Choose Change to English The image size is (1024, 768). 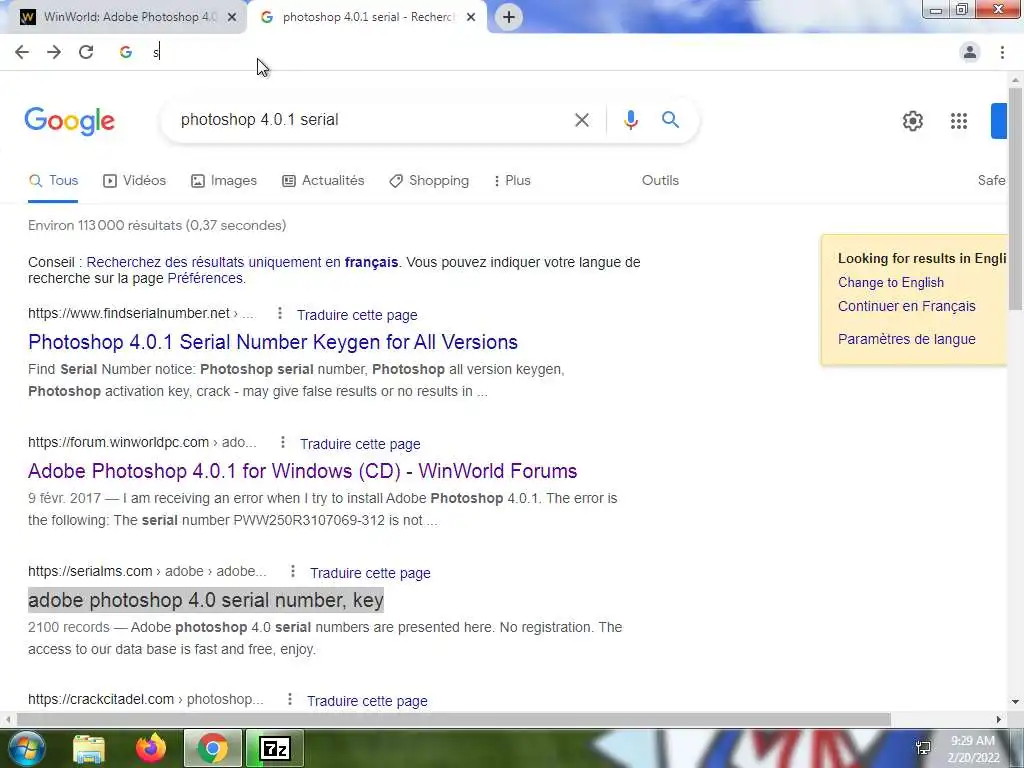click(x=891, y=283)
